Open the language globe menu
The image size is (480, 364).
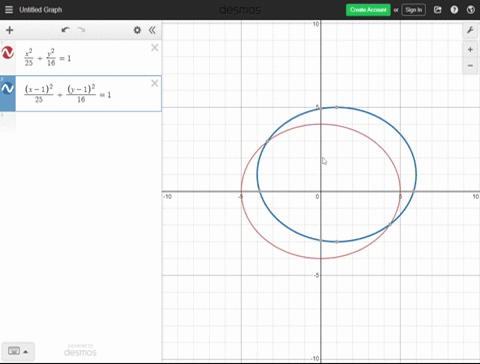(471, 10)
